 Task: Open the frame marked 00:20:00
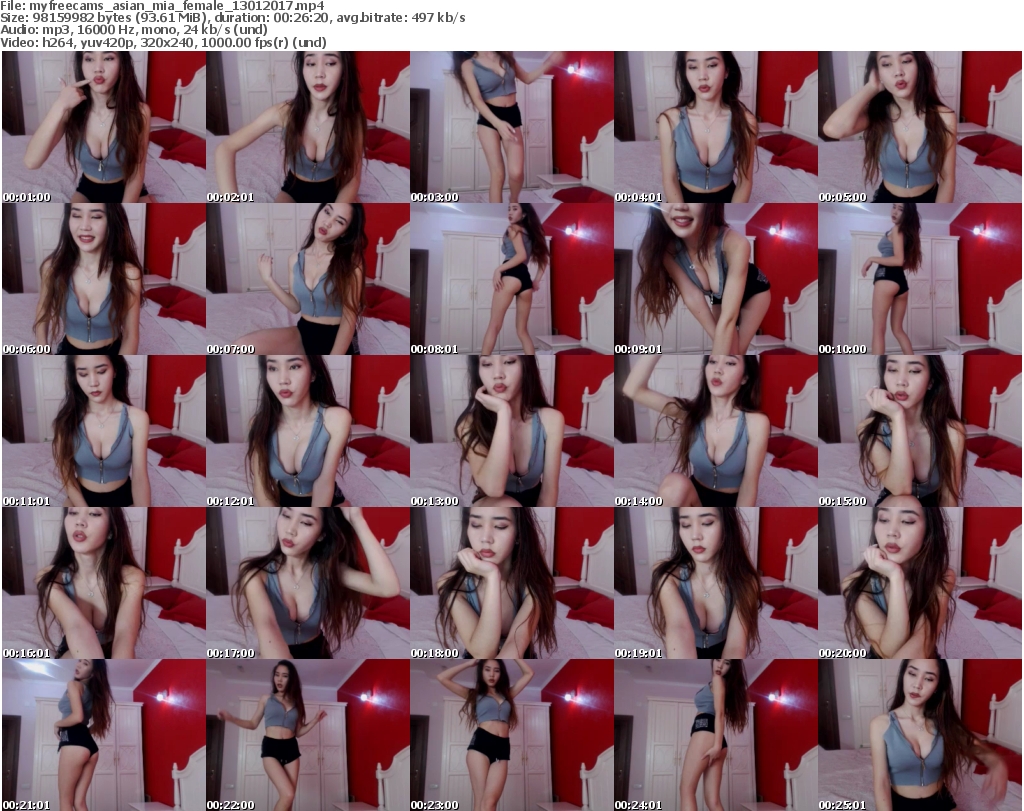click(x=920, y=584)
